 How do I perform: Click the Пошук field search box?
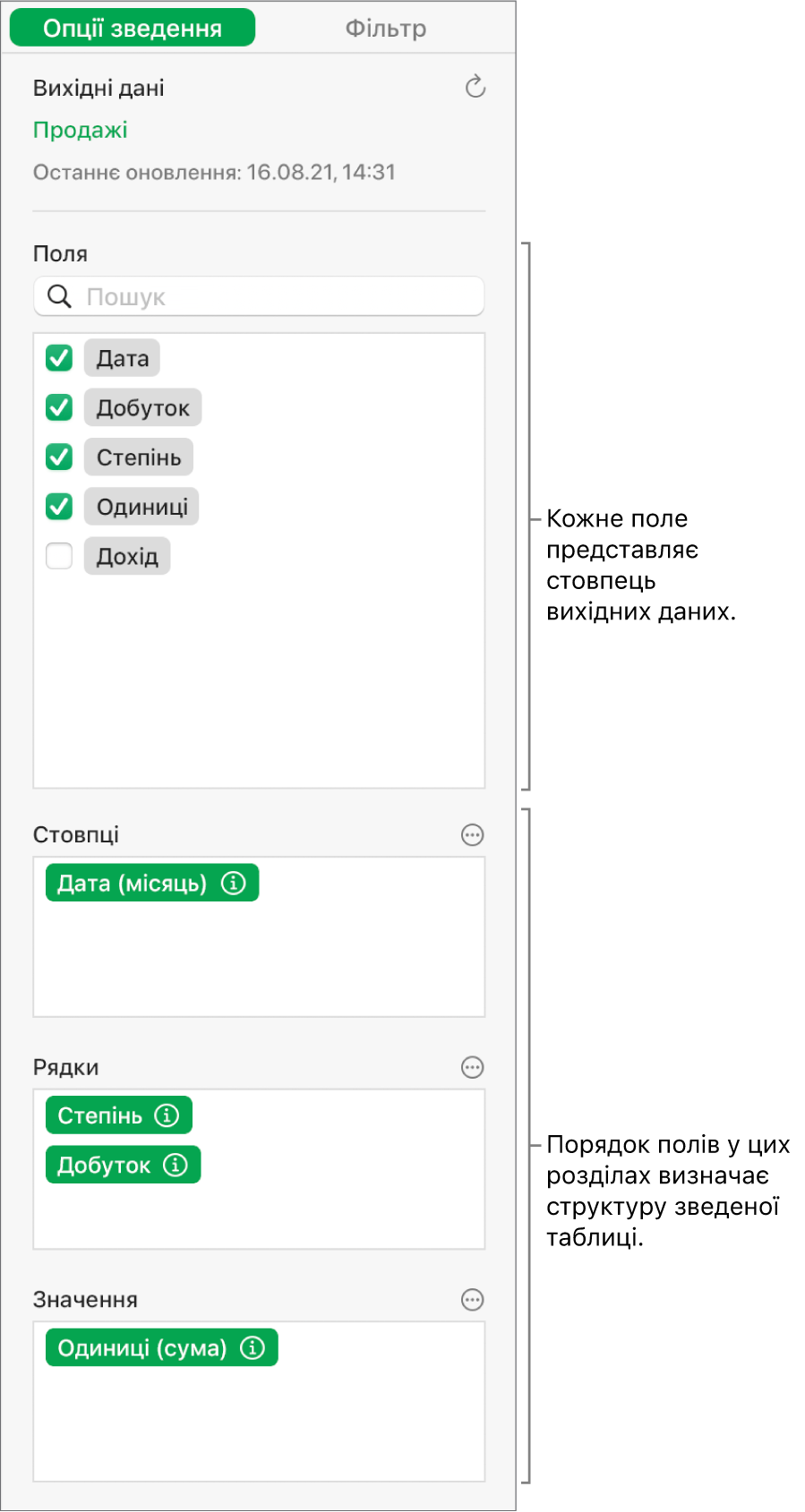pos(259,296)
